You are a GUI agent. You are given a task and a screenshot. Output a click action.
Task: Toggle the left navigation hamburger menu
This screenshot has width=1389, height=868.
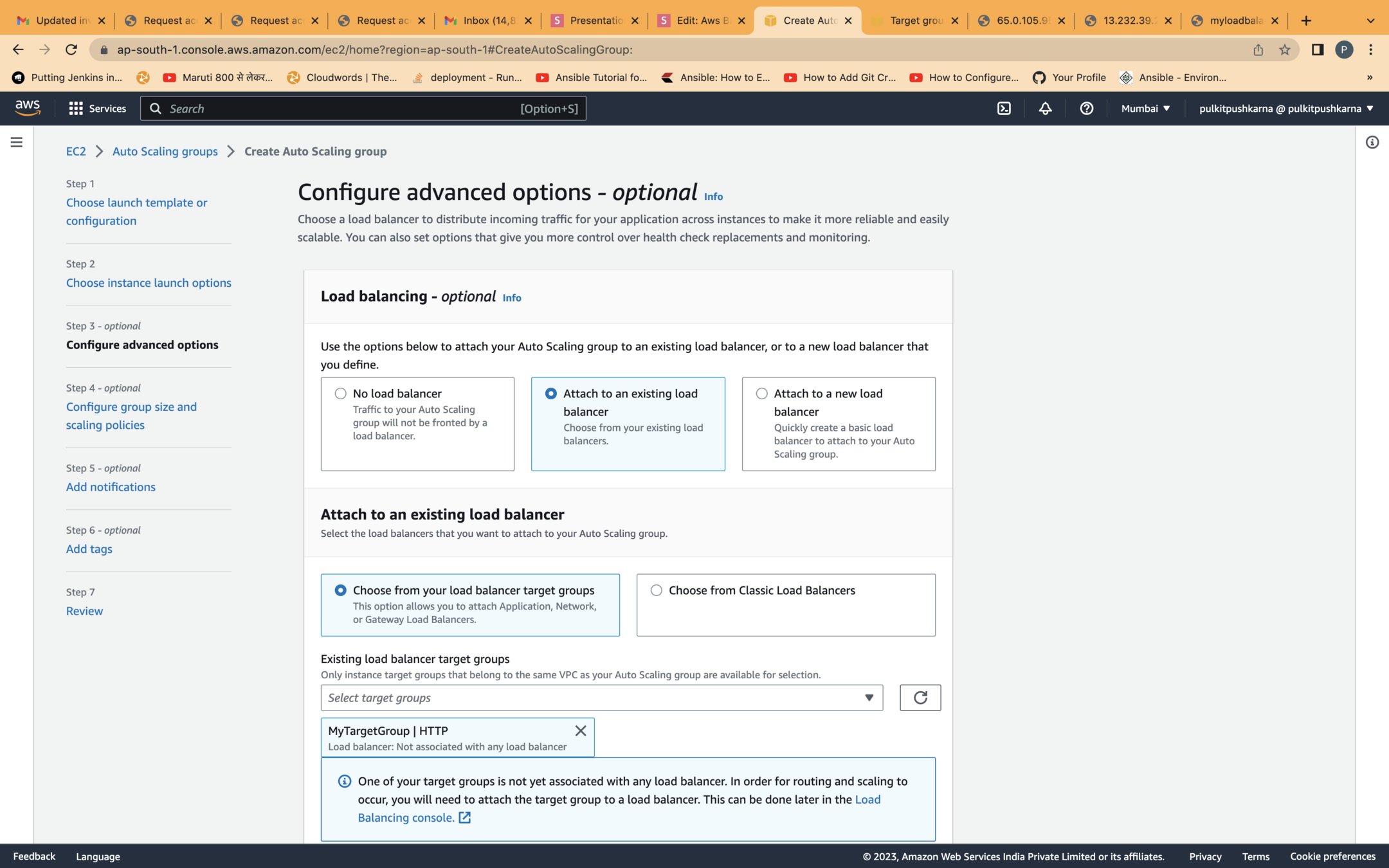click(17, 142)
